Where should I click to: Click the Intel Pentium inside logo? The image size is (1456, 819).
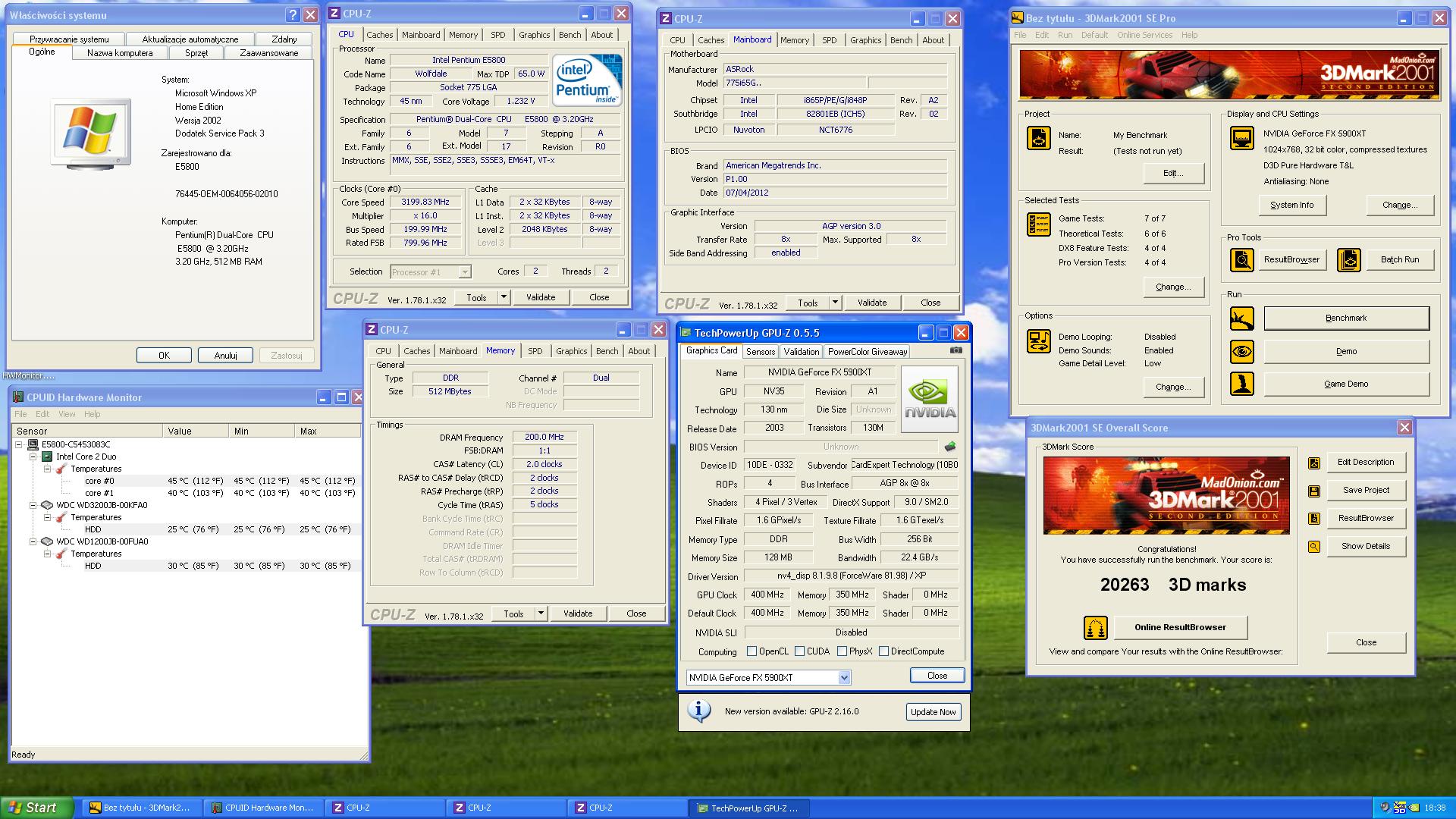coord(587,80)
